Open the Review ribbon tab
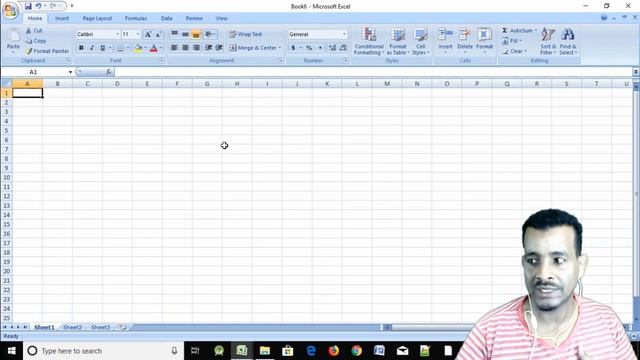The width and height of the screenshot is (640, 360). (x=194, y=18)
